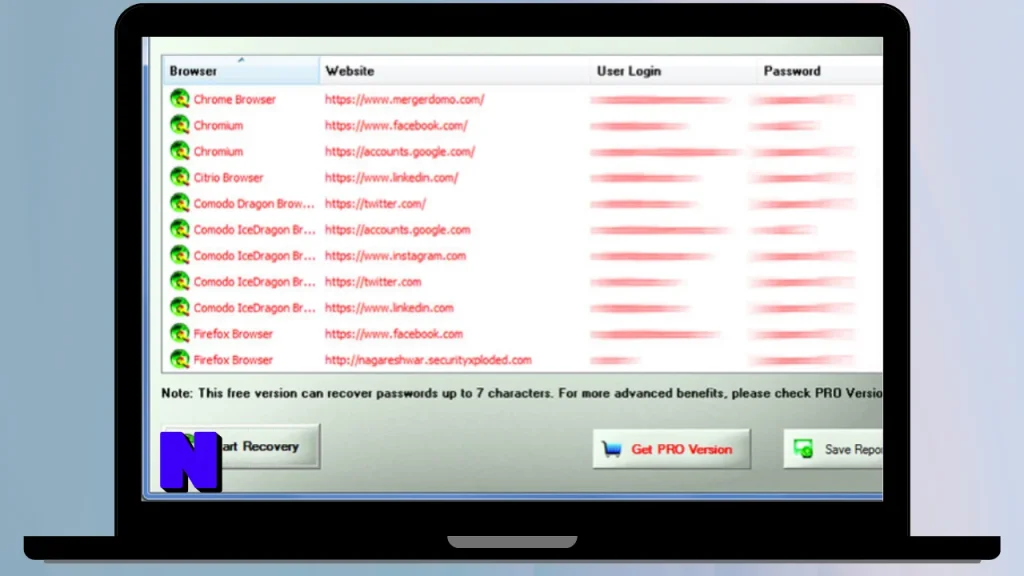Click the blurred user login for securityxploded.com
This screenshot has width=1024, height=576.
pos(615,360)
